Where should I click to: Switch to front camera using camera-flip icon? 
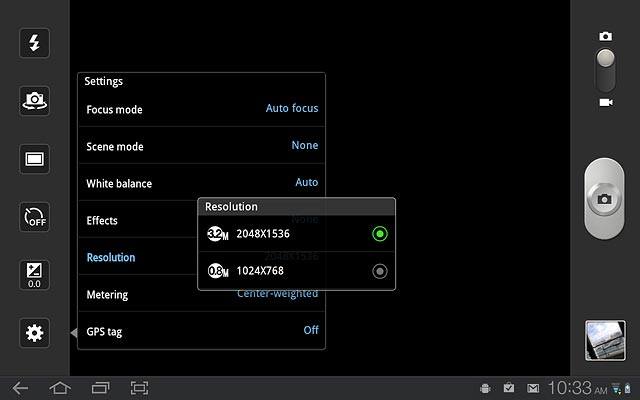tap(35, 100)
